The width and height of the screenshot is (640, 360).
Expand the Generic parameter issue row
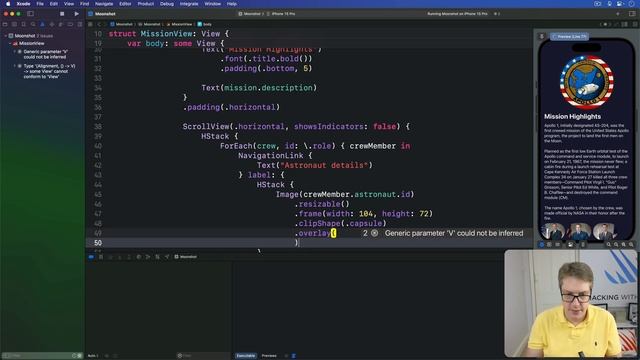click(15, 52)
